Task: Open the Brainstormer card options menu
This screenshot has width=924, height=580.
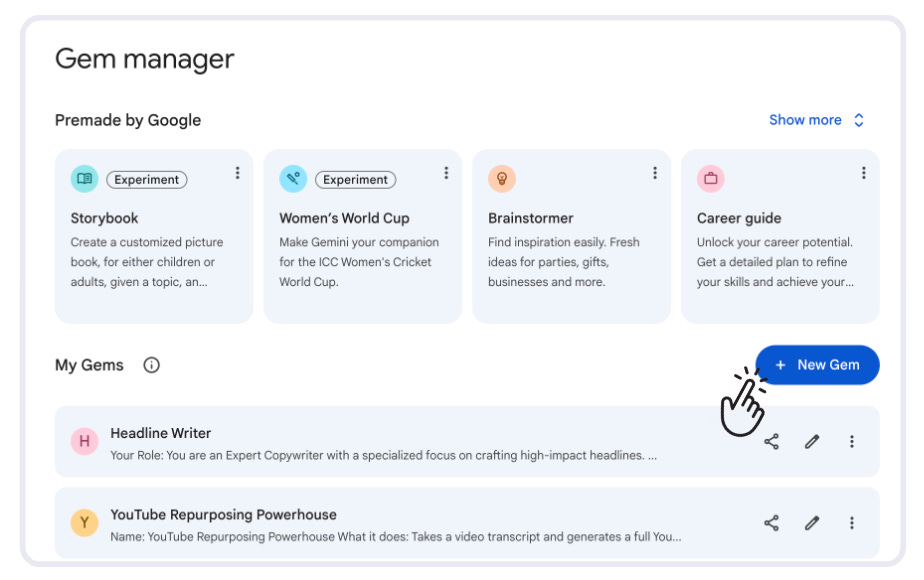Action: coord(655,172)
